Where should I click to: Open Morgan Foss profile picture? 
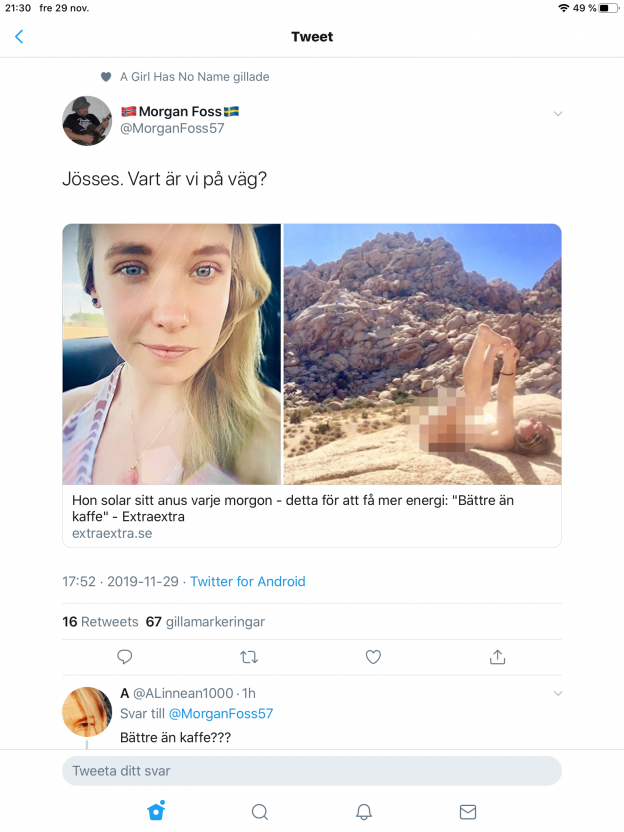click(87, 120)
